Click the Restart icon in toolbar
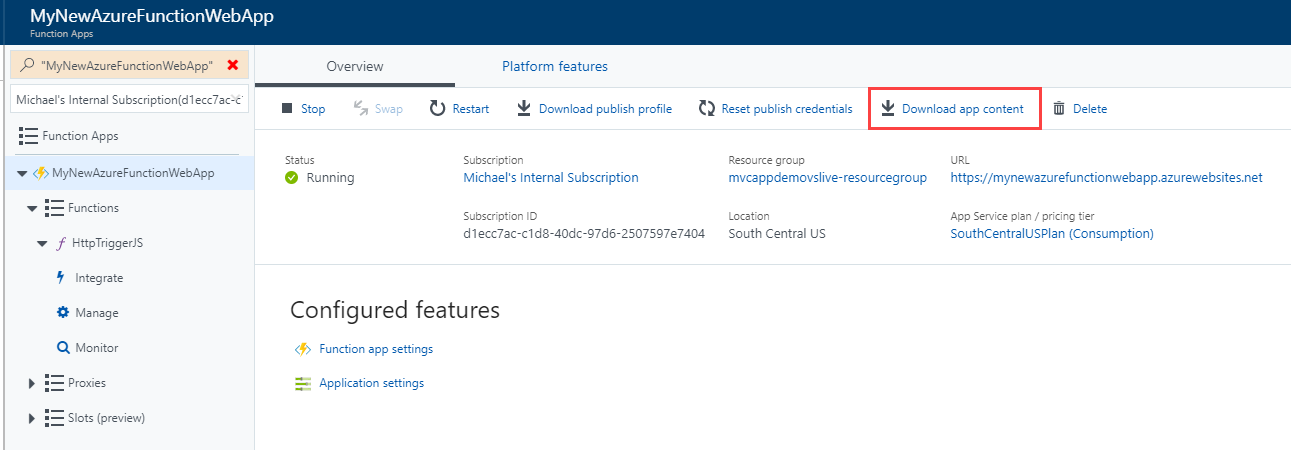The height and width of the screenshot is (450, 1291). point(437,108)
